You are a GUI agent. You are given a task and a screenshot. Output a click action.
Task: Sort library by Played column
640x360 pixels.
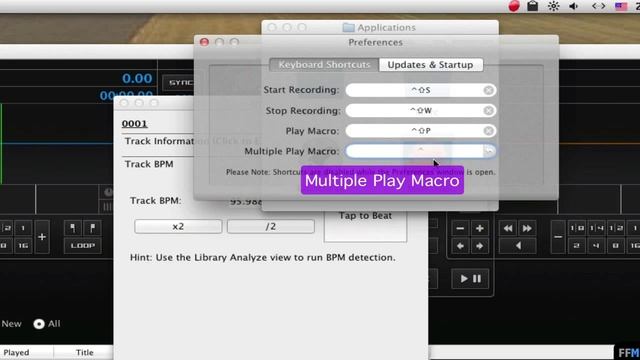16,353
